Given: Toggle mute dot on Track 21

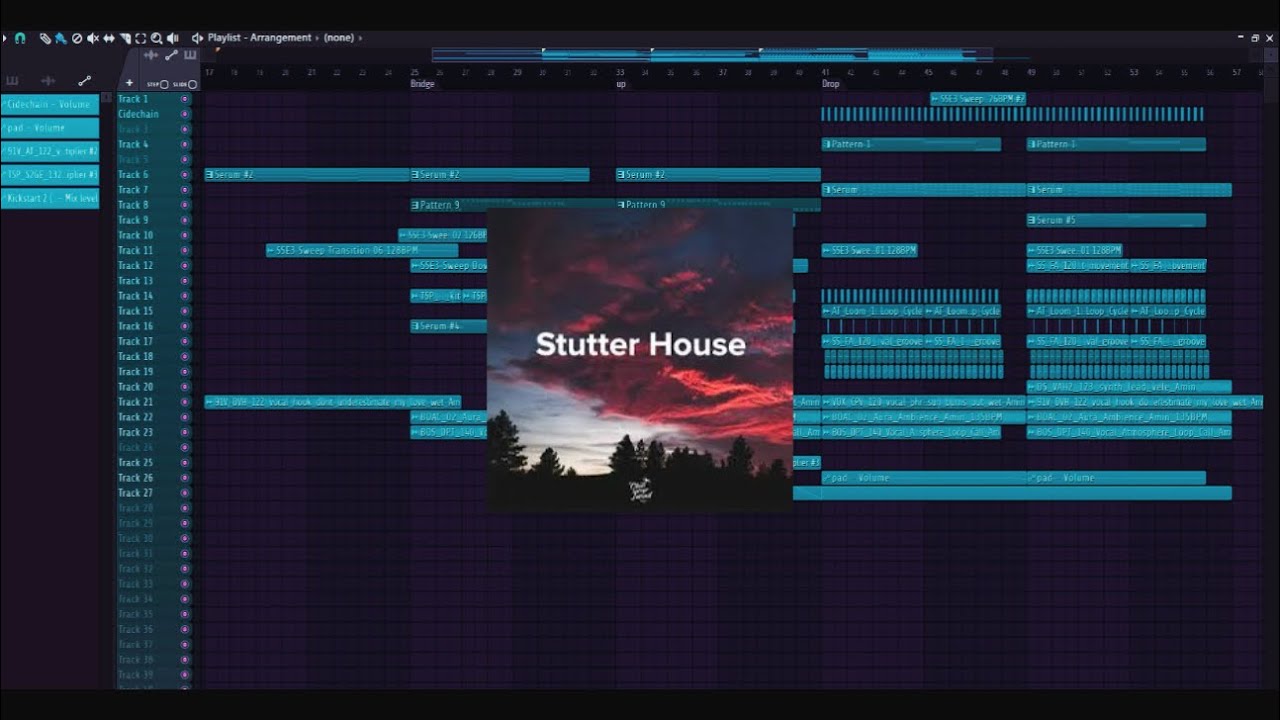Looking at the screenshot, I should pyautogui.click(x=184, y=402).
